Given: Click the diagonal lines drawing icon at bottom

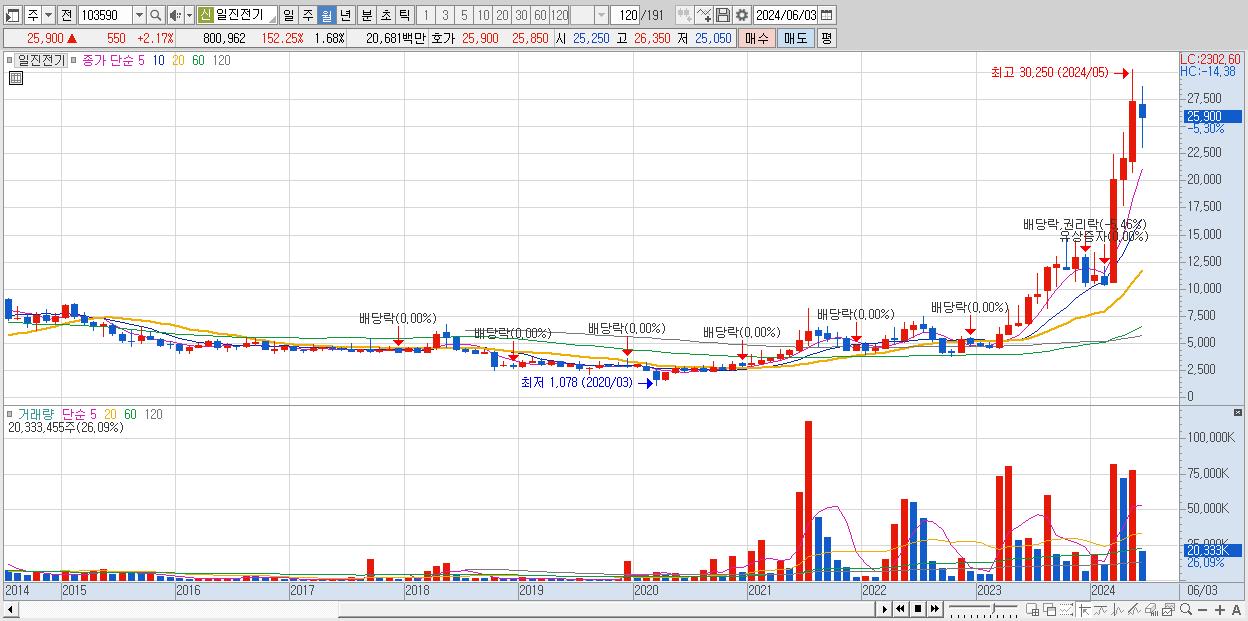Looking at the screenshot, I should point(1134,610).
